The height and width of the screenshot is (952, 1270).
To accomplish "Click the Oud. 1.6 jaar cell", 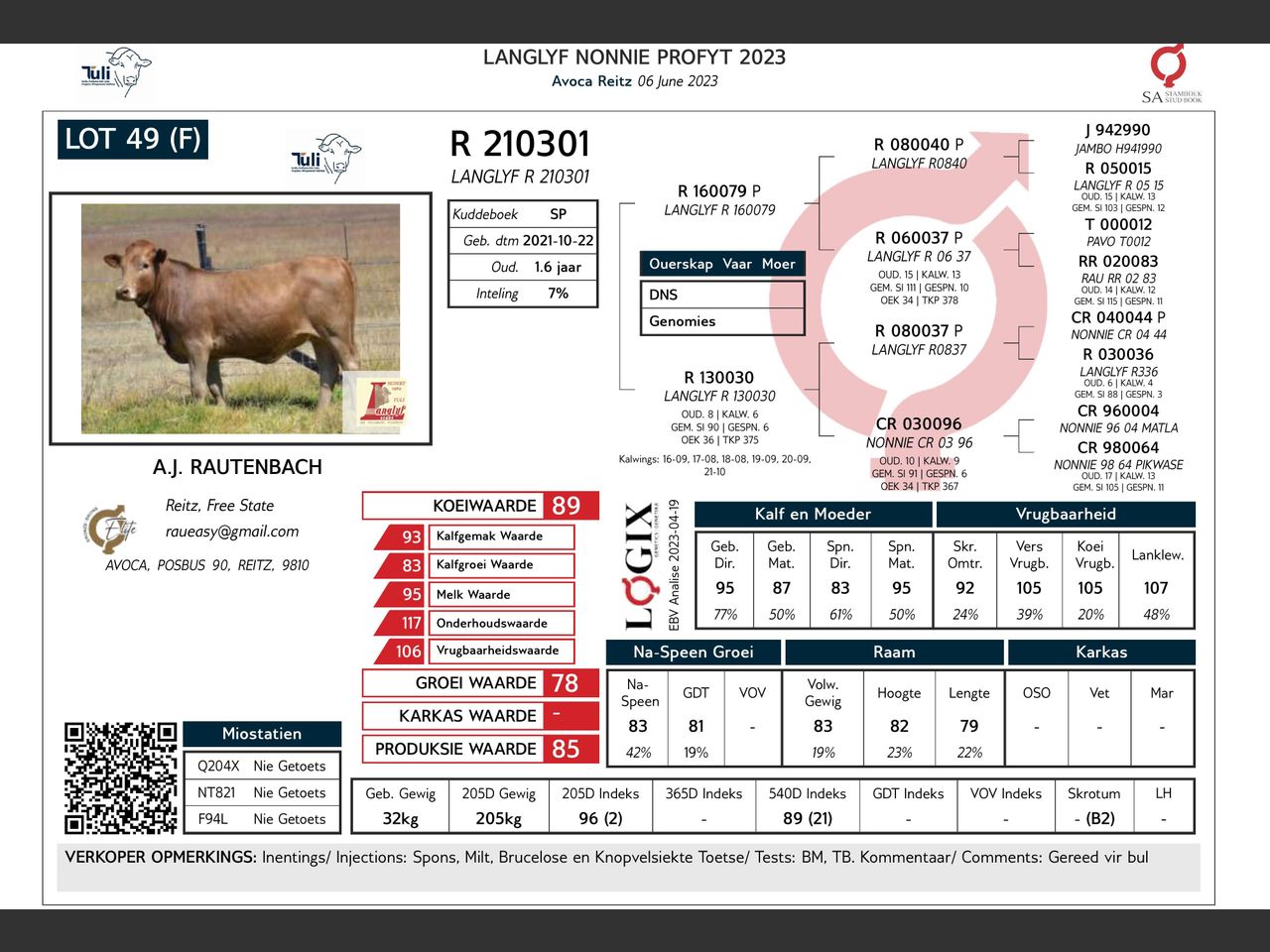I will pos(523,267).
